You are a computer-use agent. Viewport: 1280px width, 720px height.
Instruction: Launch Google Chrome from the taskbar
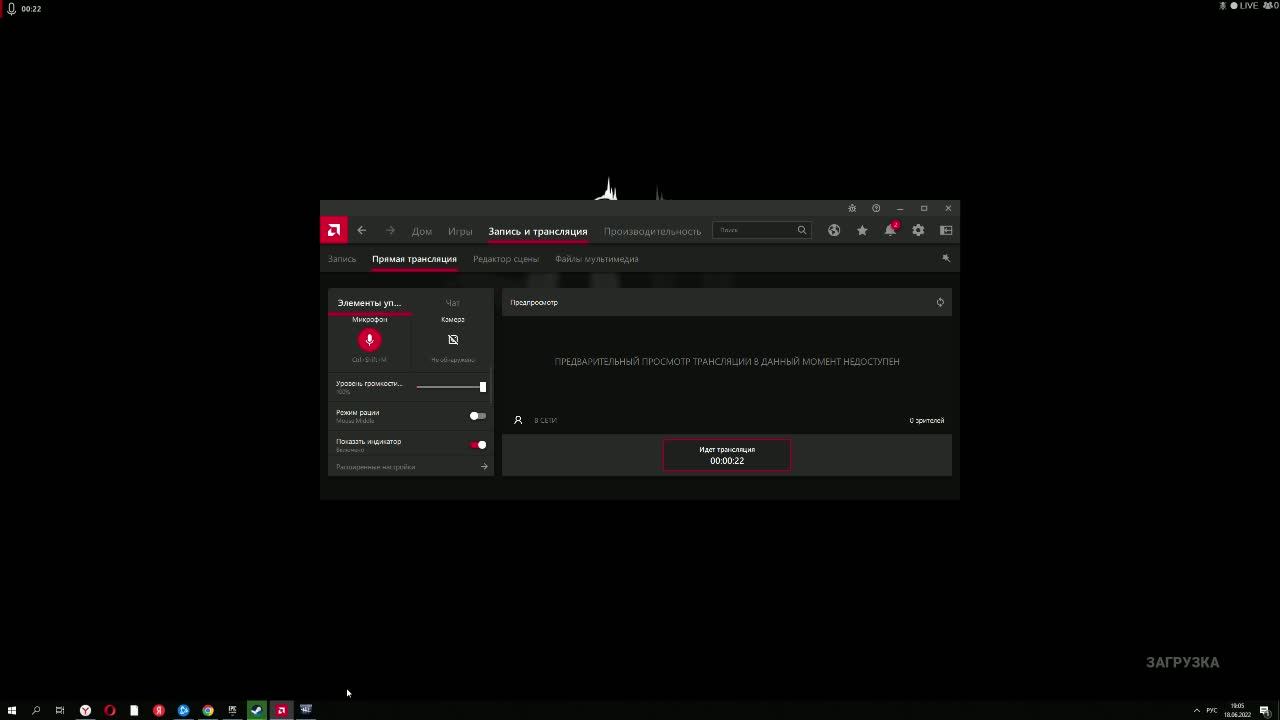coord(208,710)
